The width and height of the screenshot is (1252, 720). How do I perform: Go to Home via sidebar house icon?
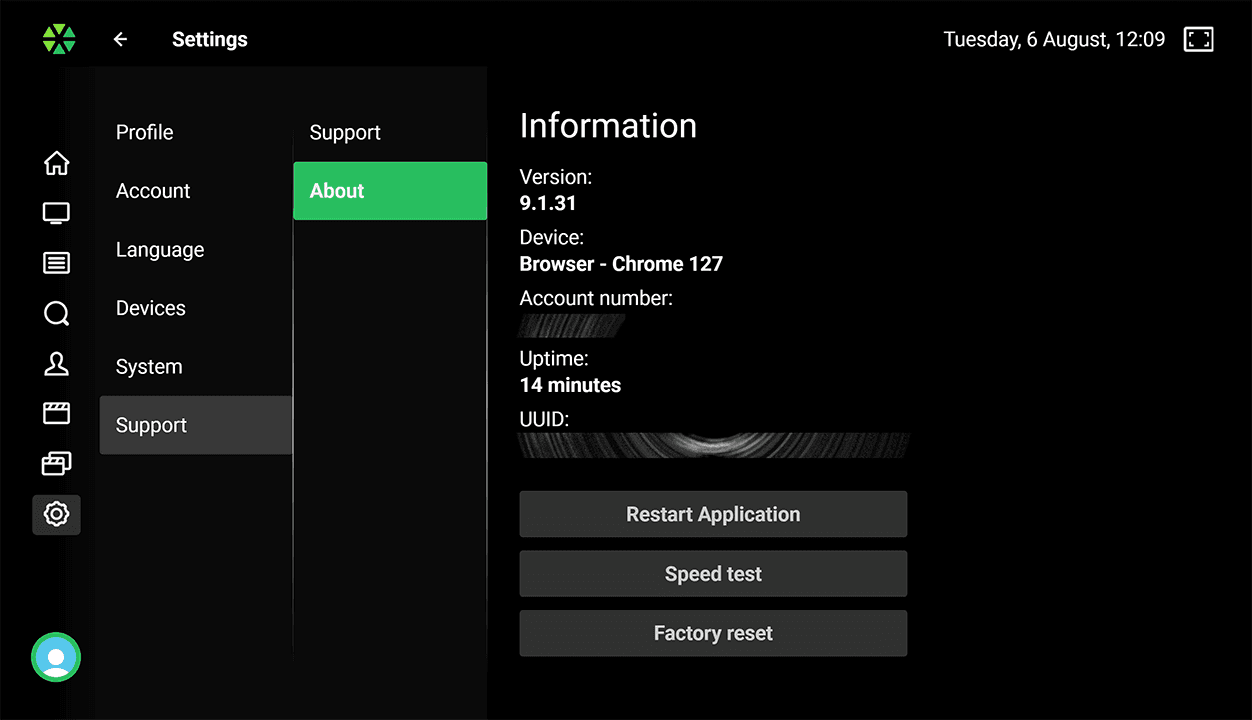pos(57,163)
